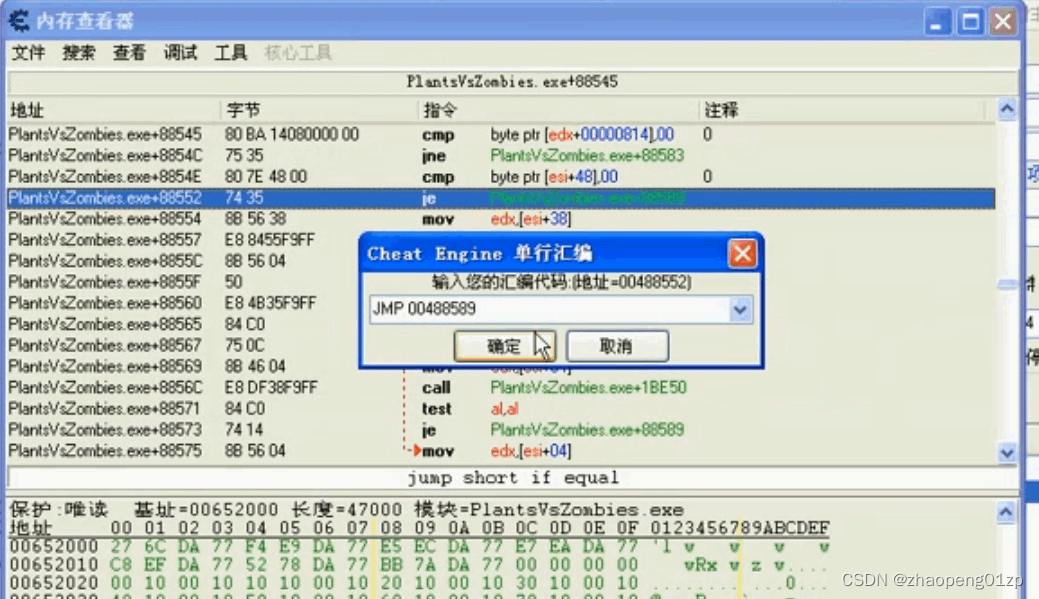Select row PlantsVsZombies.exe+88557

pos(182,240)
